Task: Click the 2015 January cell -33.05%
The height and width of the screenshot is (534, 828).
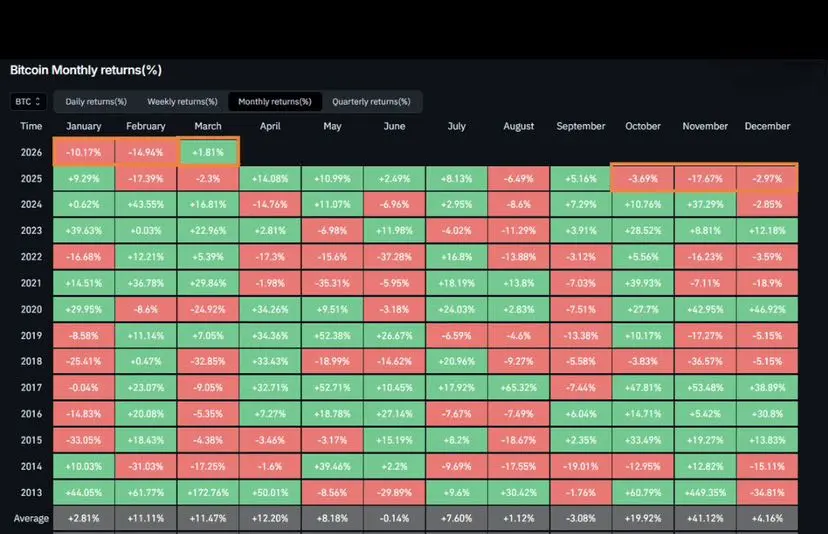Action: (x=84, y=440)
